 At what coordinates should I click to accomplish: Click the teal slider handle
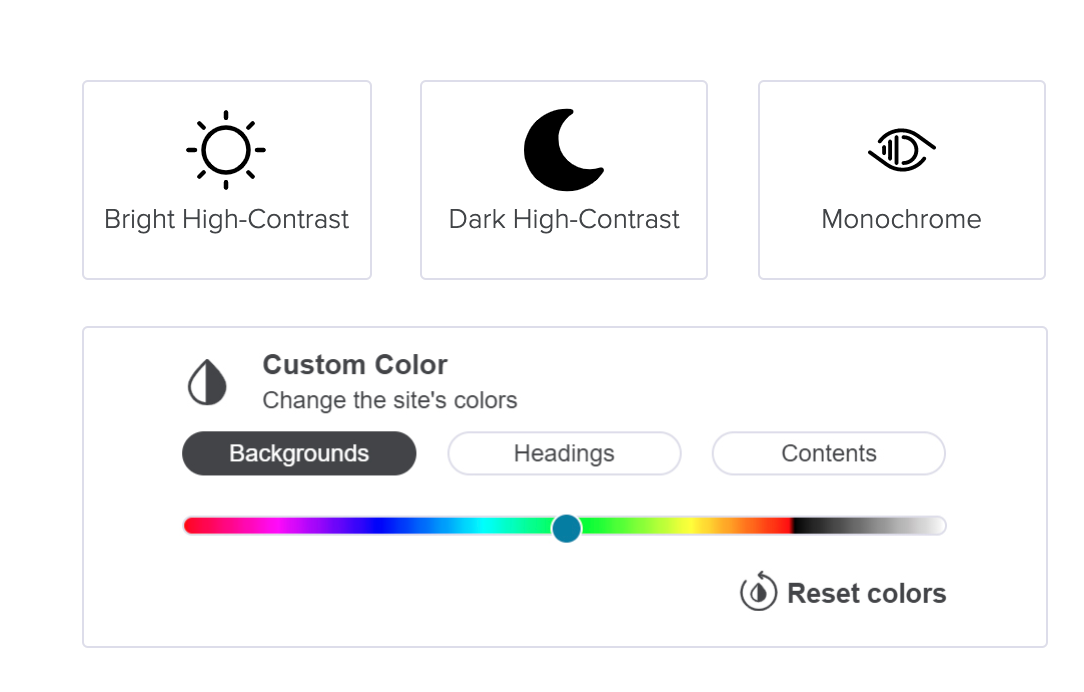click(x=566, y=527)
